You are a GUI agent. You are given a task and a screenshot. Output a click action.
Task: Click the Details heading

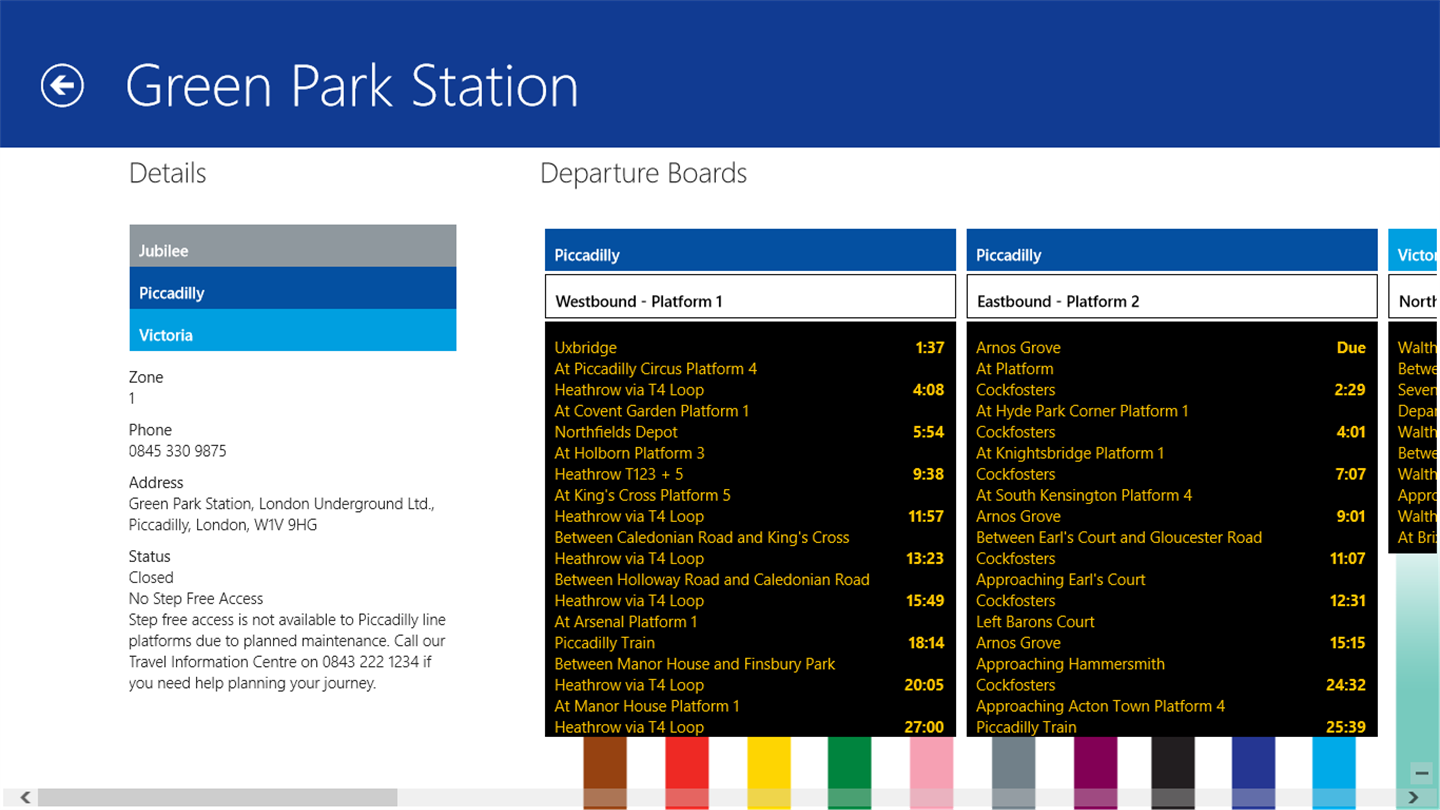(x=167, y=173)
